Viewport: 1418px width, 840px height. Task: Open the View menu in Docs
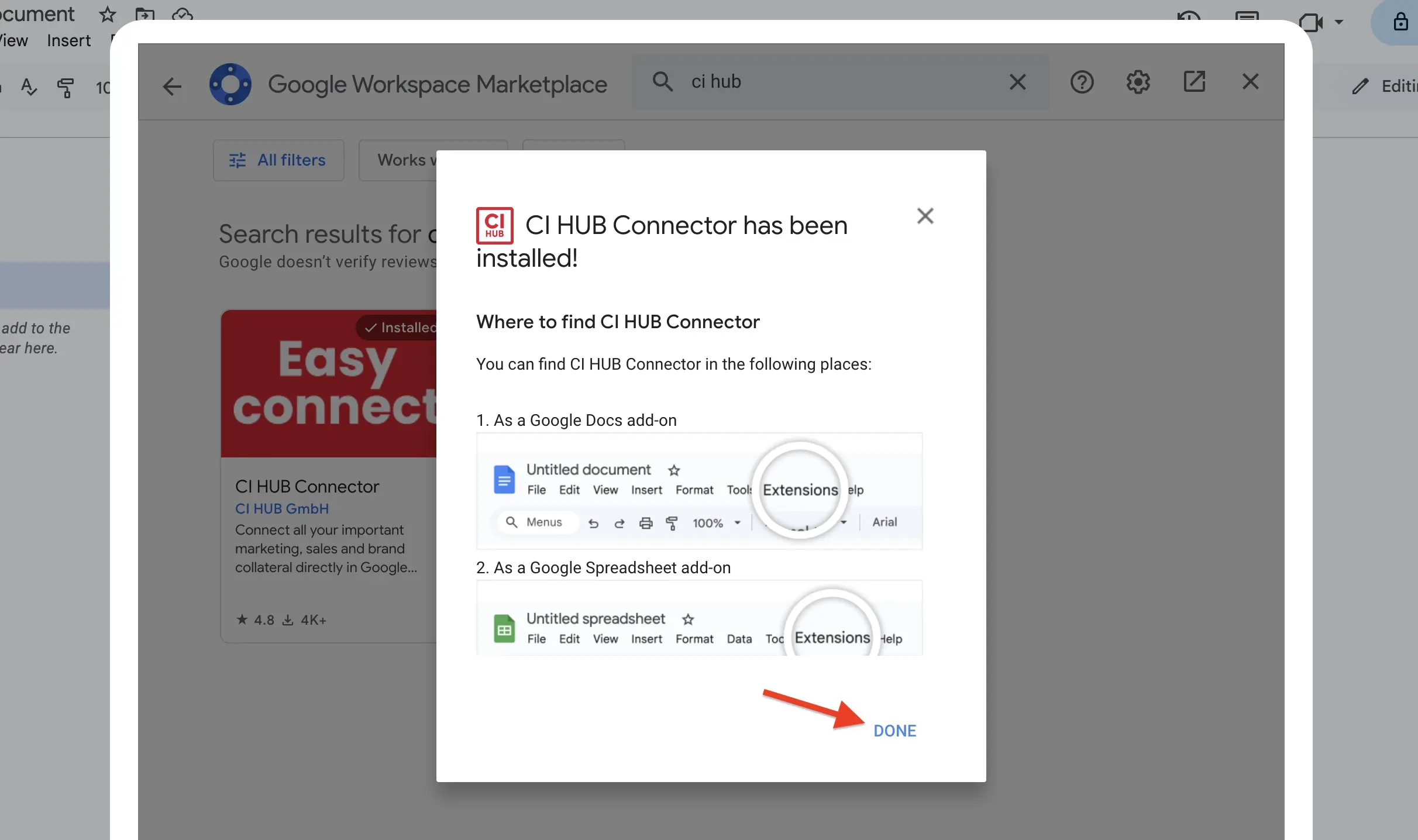click(x=14, y=40)
